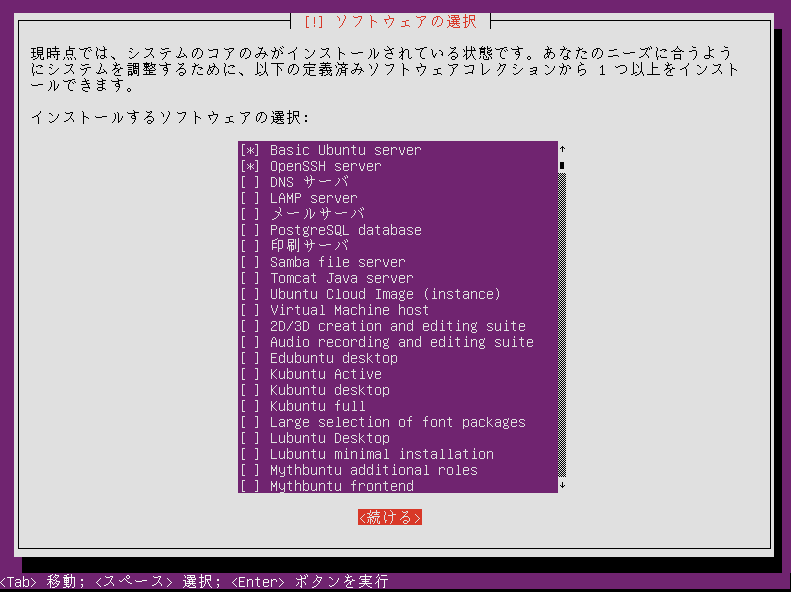Click the "Mythbuntu frontend" label text
This screenshot has height=592, width=791.
pyautogui.click(x=342, y=486)
